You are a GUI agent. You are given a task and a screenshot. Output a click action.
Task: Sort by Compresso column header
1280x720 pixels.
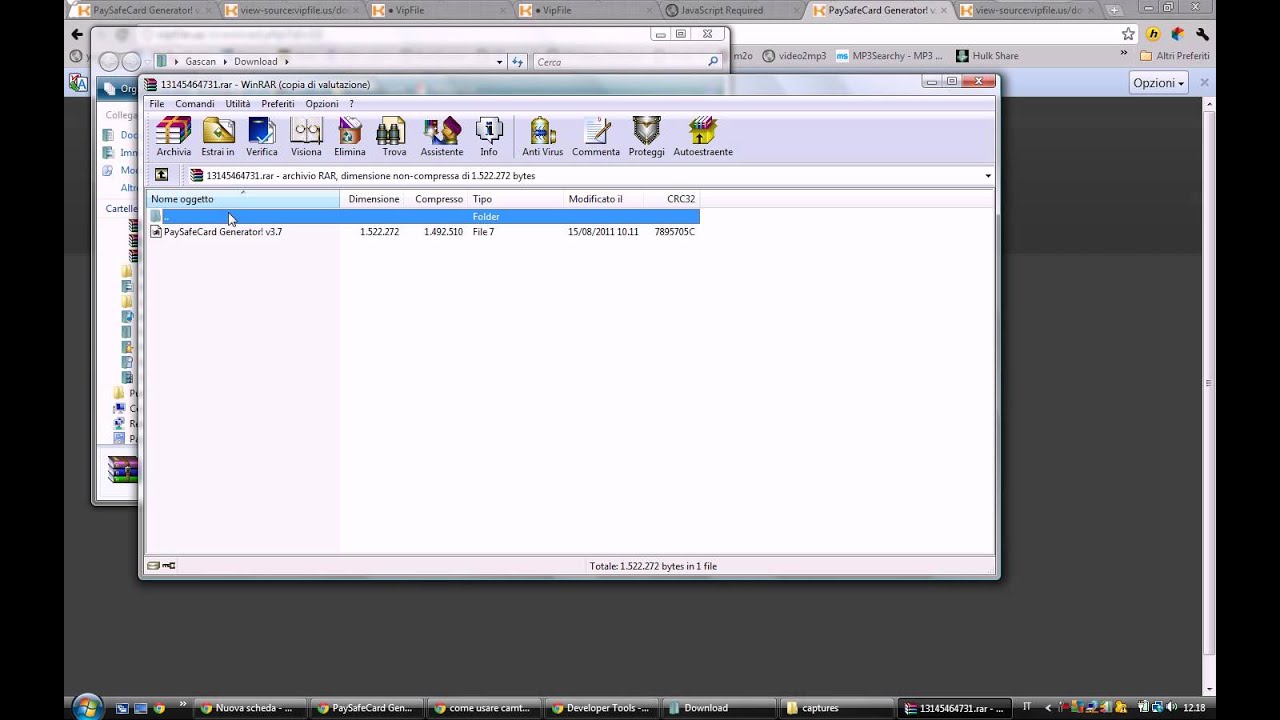point(438,199)
